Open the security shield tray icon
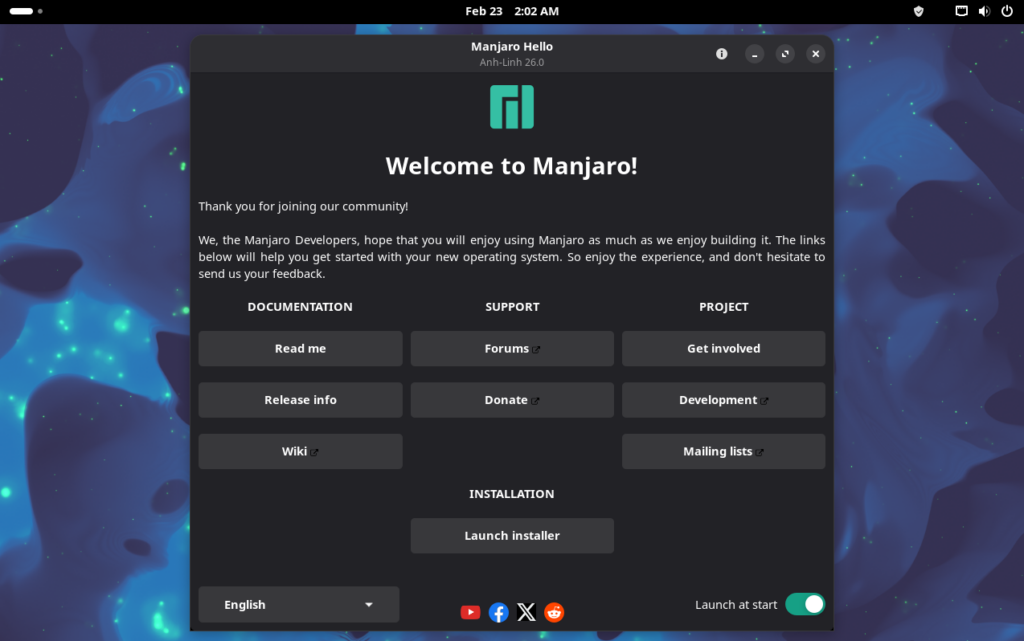The height and width of the screenshot is (641, 1024). tap(918, 11)
